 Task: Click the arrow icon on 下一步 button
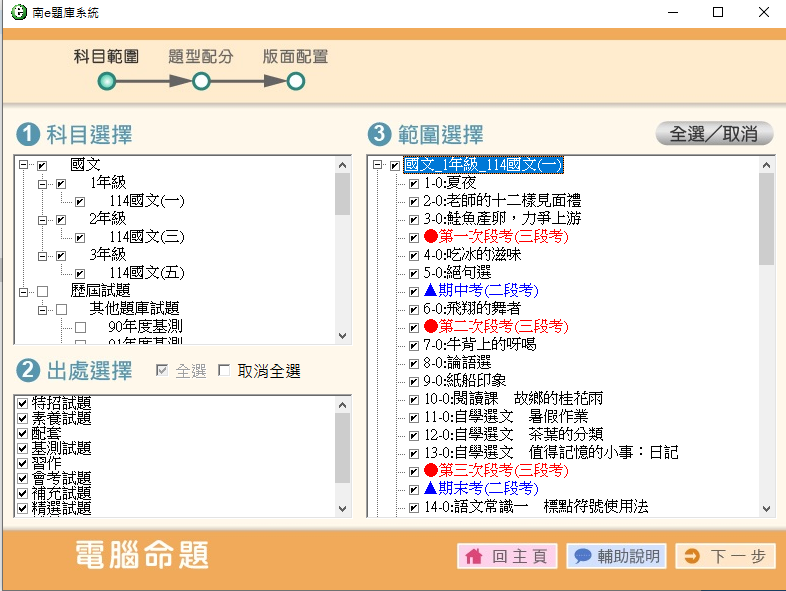692,556
